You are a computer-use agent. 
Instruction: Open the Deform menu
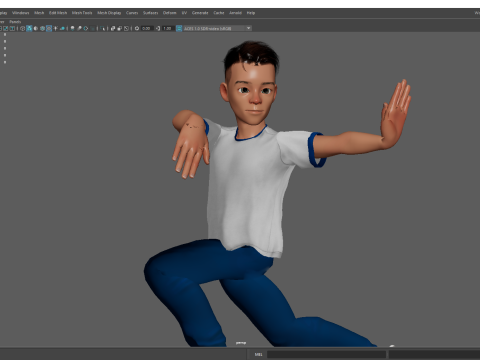169,13
